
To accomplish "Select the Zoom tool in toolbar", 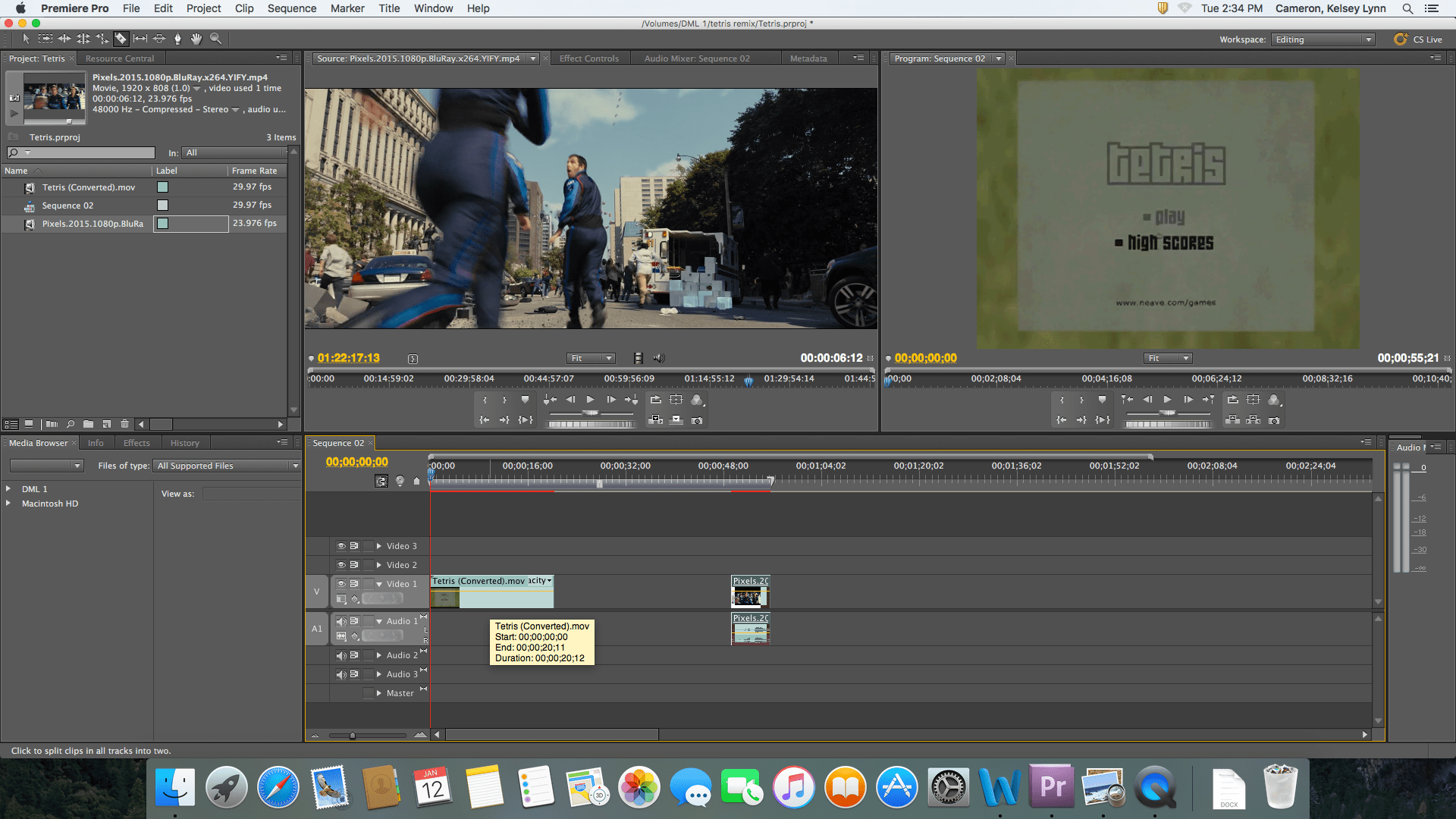I will coord(215,39).
